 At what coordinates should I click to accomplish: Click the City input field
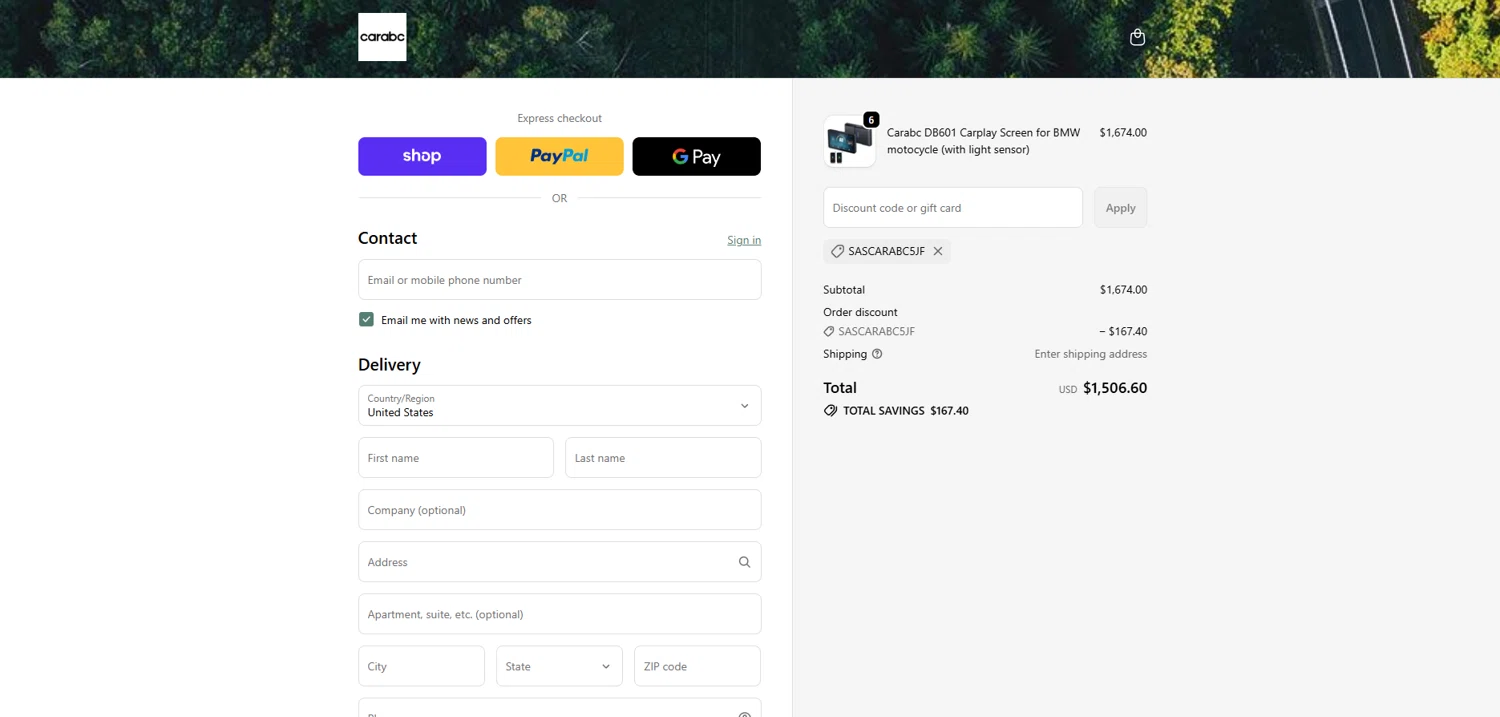[x=421, y=666]
